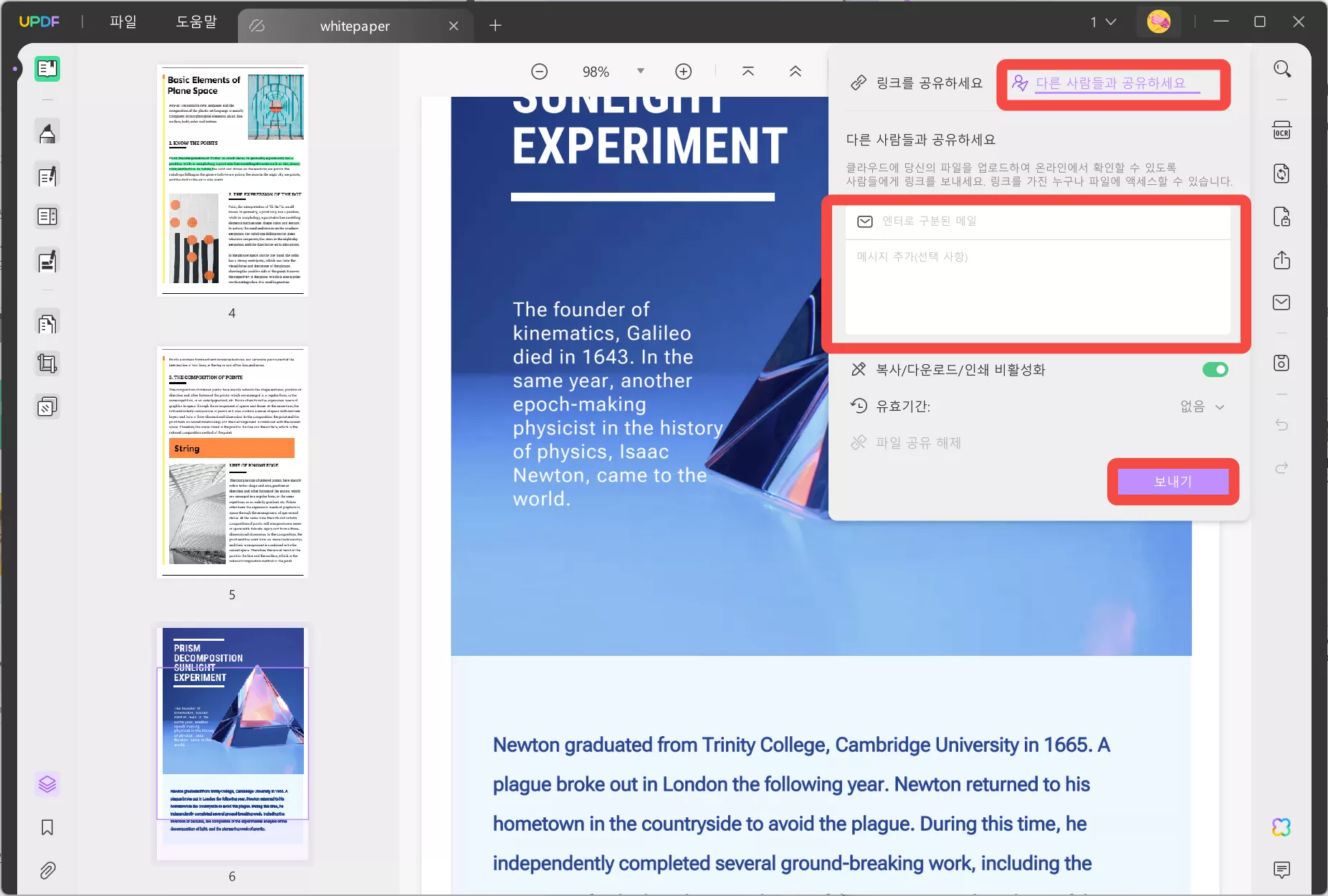Click the 엔터로 구분된 메일 email field
This screenshot has height=896, width=1328.
coord(1038,221)
